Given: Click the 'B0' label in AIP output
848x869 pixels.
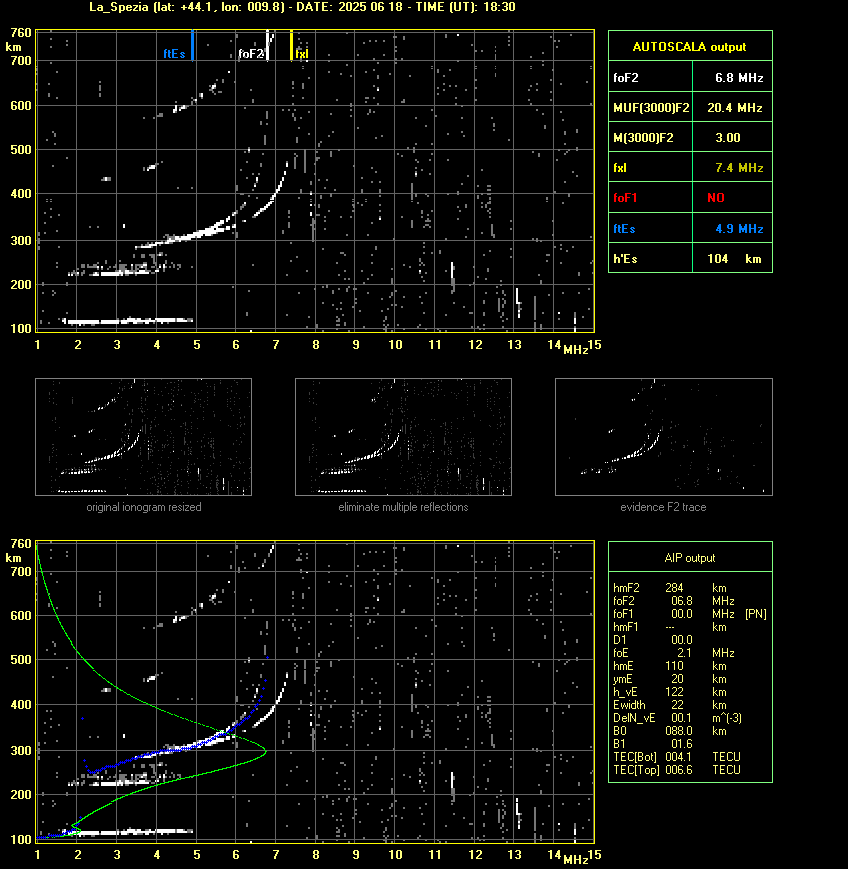Looking at the screenshot, I should 620,731.
